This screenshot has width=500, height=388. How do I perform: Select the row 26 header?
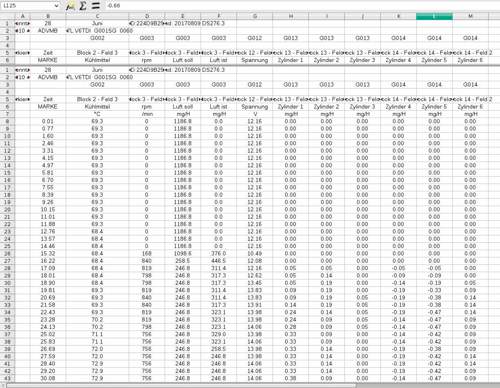click(7, 254)
